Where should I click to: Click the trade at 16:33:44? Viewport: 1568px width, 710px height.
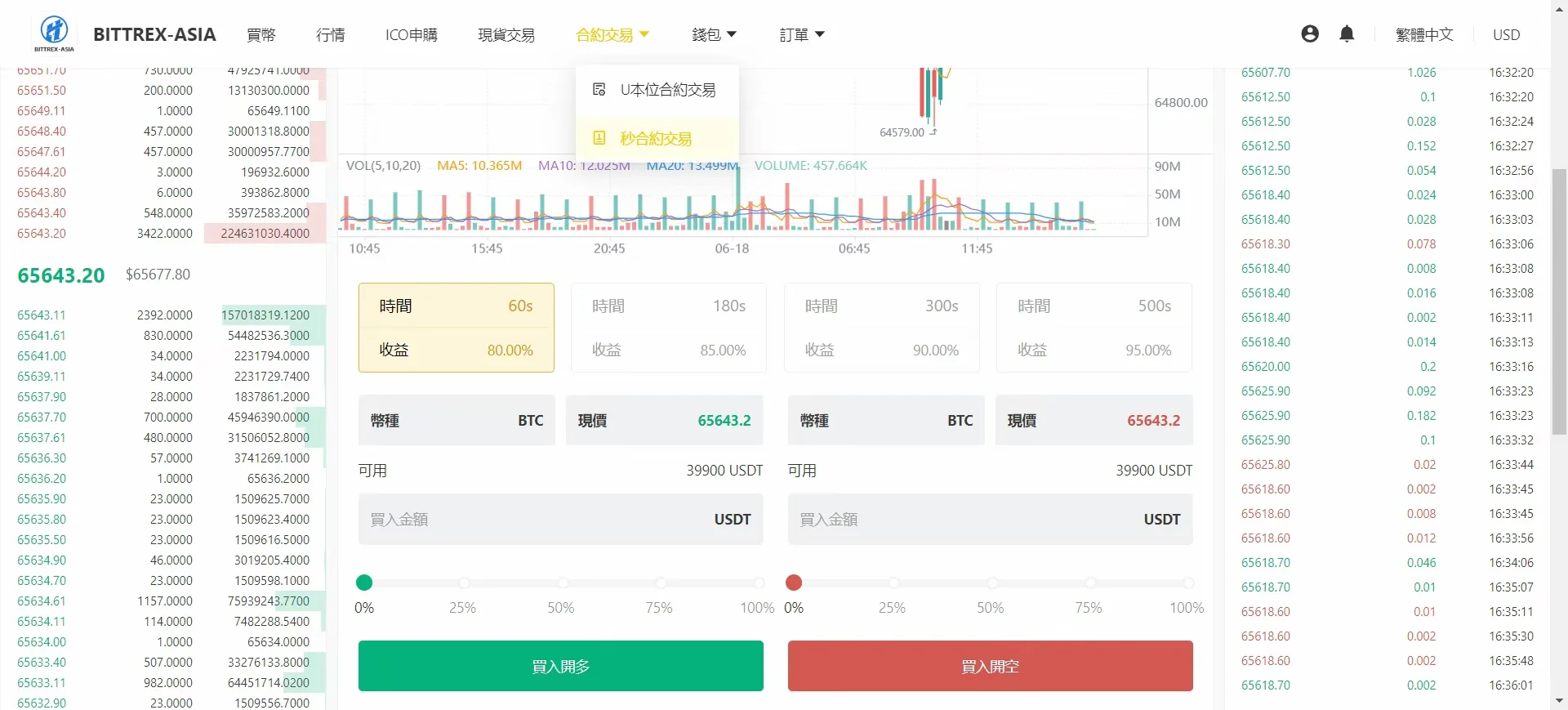pyautogui.click(x=1388, y=464)
